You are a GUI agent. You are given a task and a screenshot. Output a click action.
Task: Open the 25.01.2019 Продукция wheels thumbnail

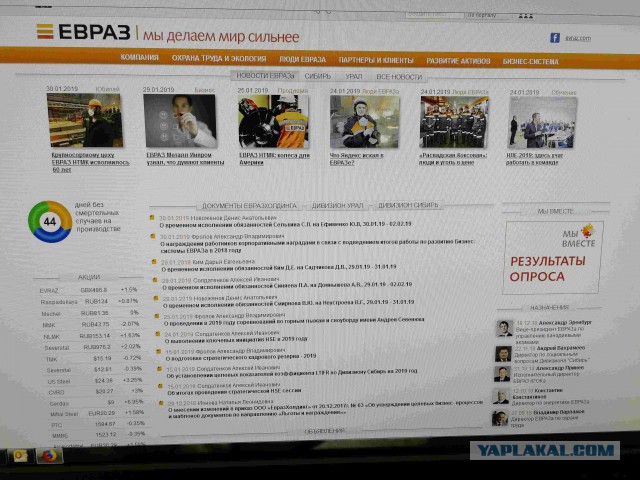pyautogui.click(x=273, y=122)
